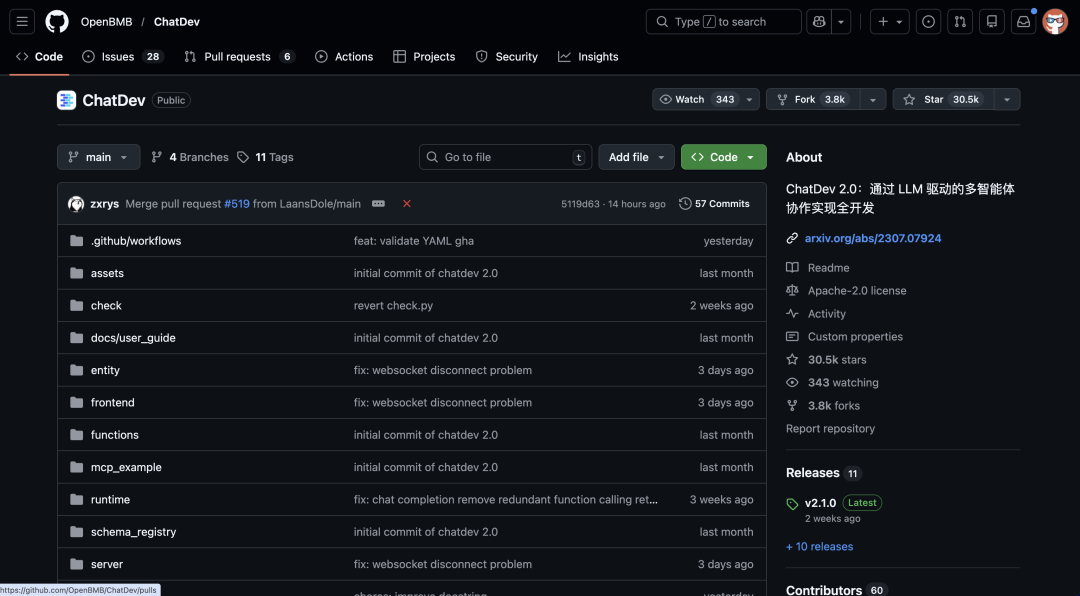This screenshot has width=1080, height=596.
Task: Open the Copilot dropdown arrow
Action: (841, 21)
